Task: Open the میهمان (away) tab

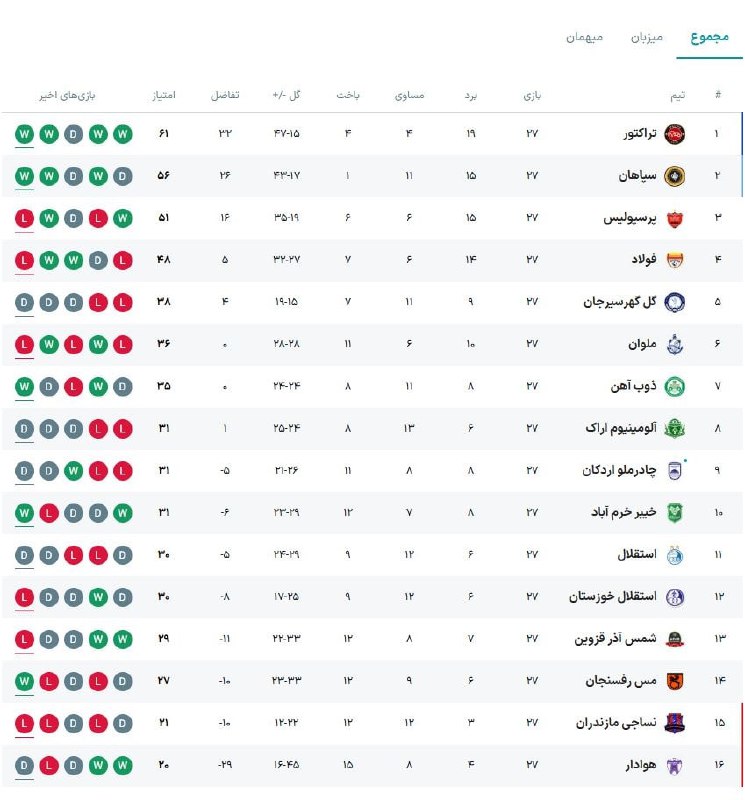Action: click(585, 38)
